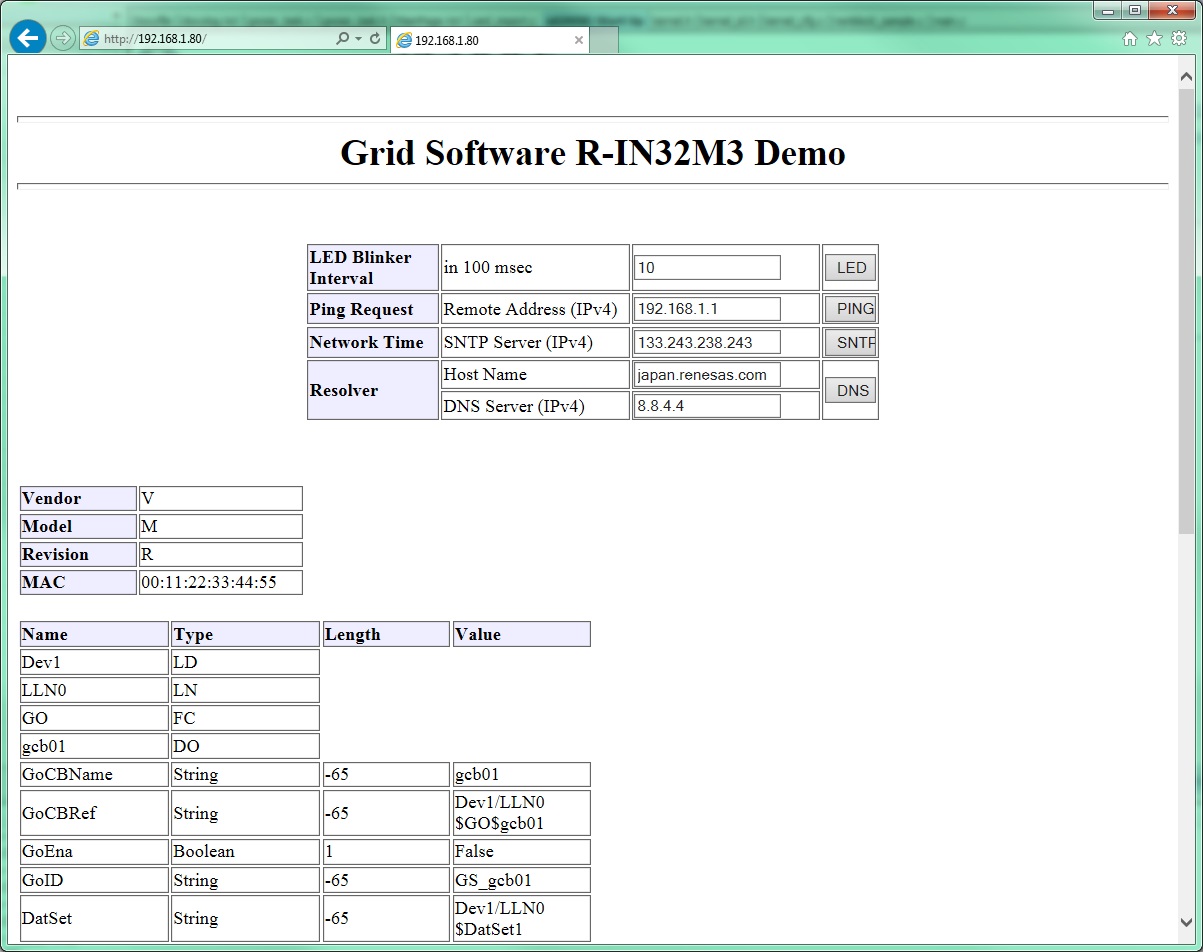Click the "GoID" name cell
The width and height of the screenshot is (1203, 952).
pos(94,880)
